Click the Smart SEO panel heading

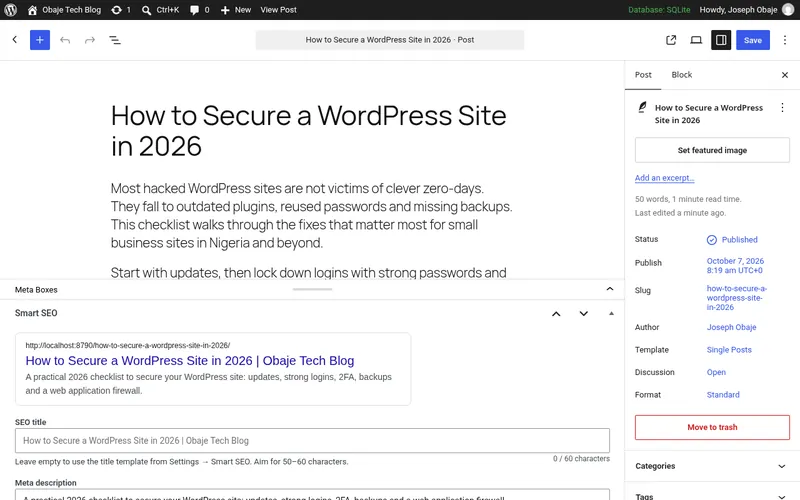(x=36, y=313)
